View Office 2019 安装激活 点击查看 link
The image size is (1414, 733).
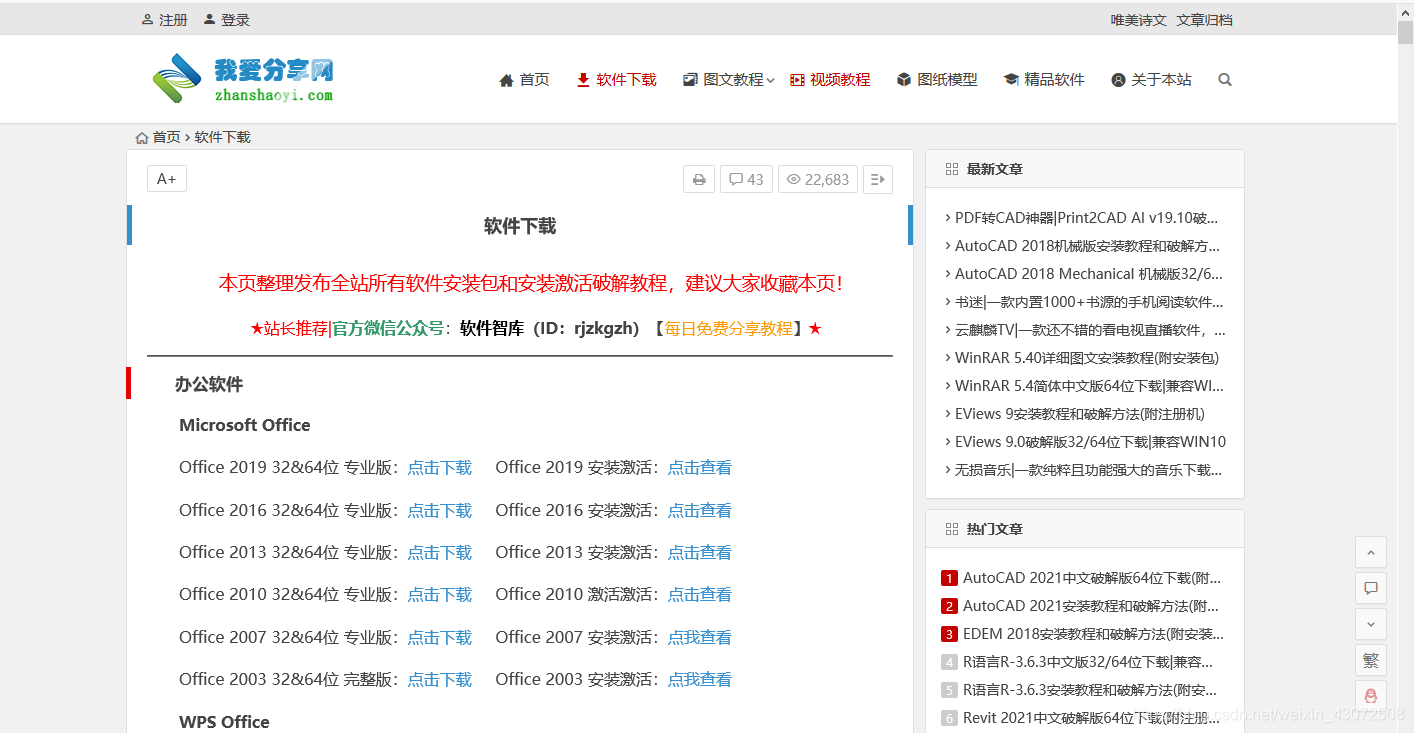pyautogui.click(x=699, y=468)
